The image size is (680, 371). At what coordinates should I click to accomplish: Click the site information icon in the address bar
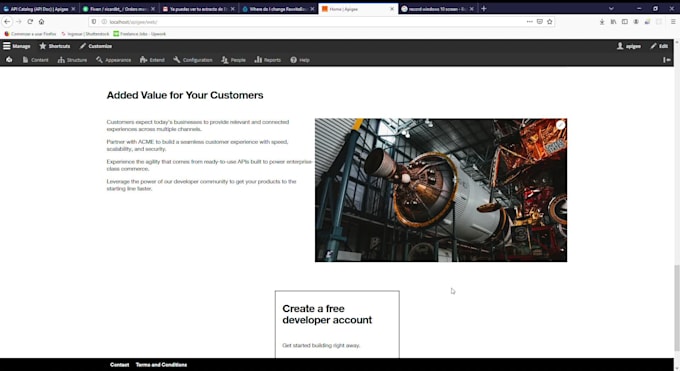[x=104, y=22]
